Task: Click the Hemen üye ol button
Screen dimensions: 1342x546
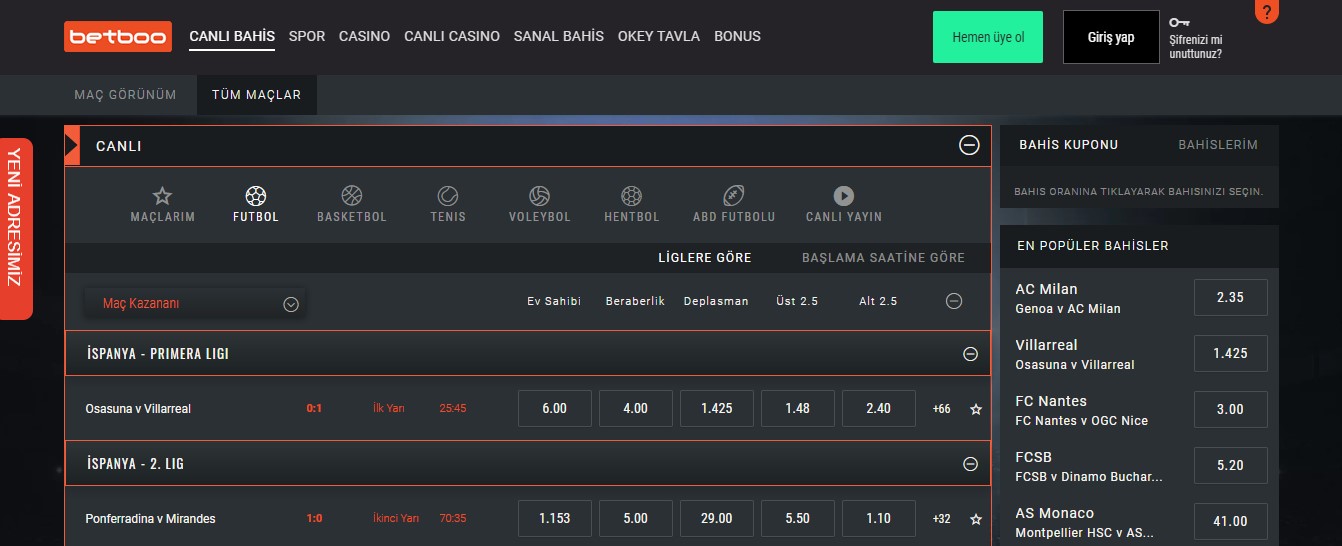Action: [x=988, y=37]
